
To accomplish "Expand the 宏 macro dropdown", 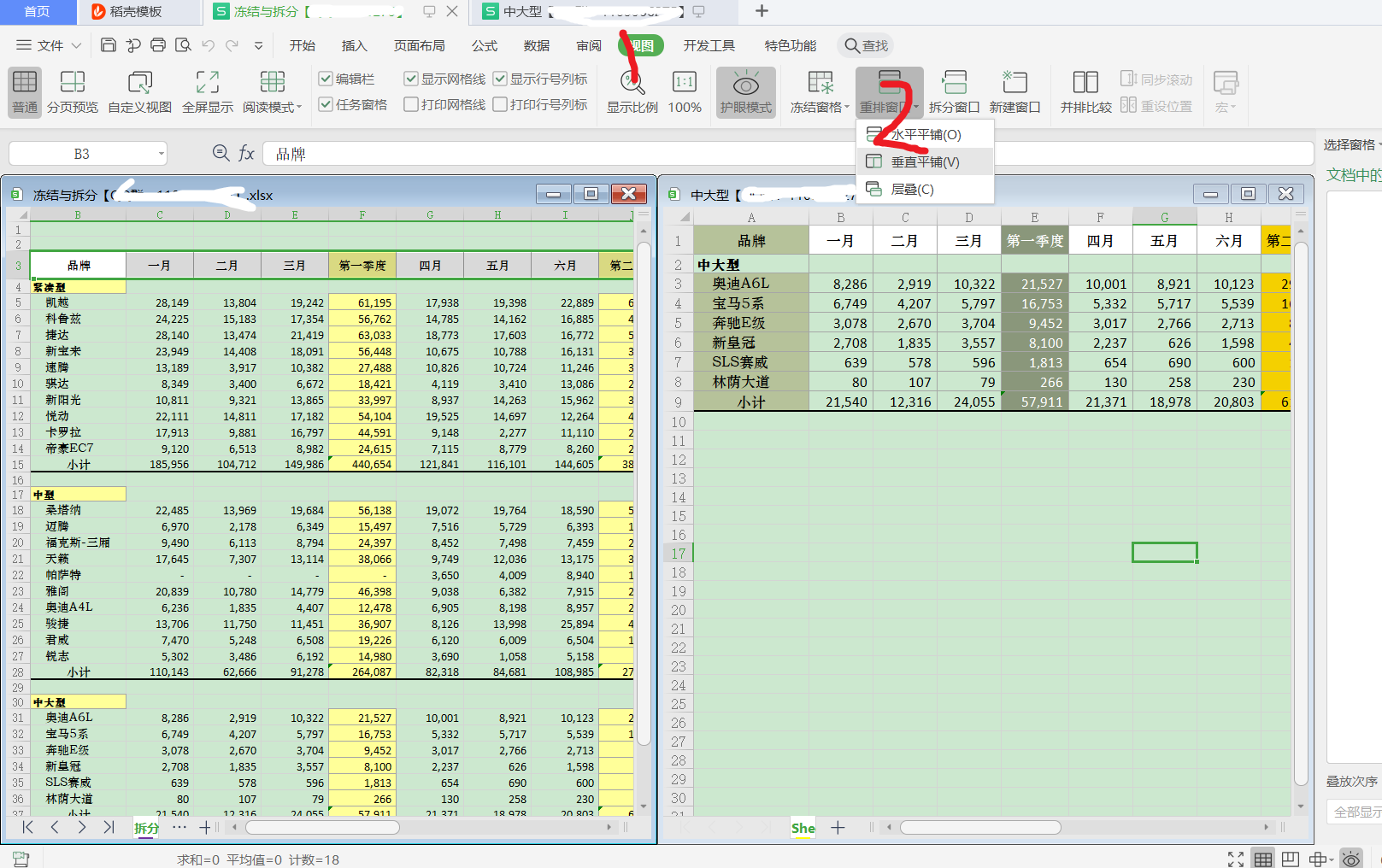I will 1233,108.
